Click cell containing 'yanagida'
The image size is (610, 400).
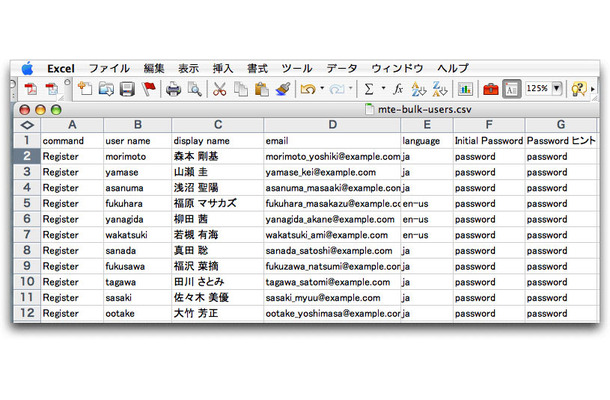coord(137,219)
